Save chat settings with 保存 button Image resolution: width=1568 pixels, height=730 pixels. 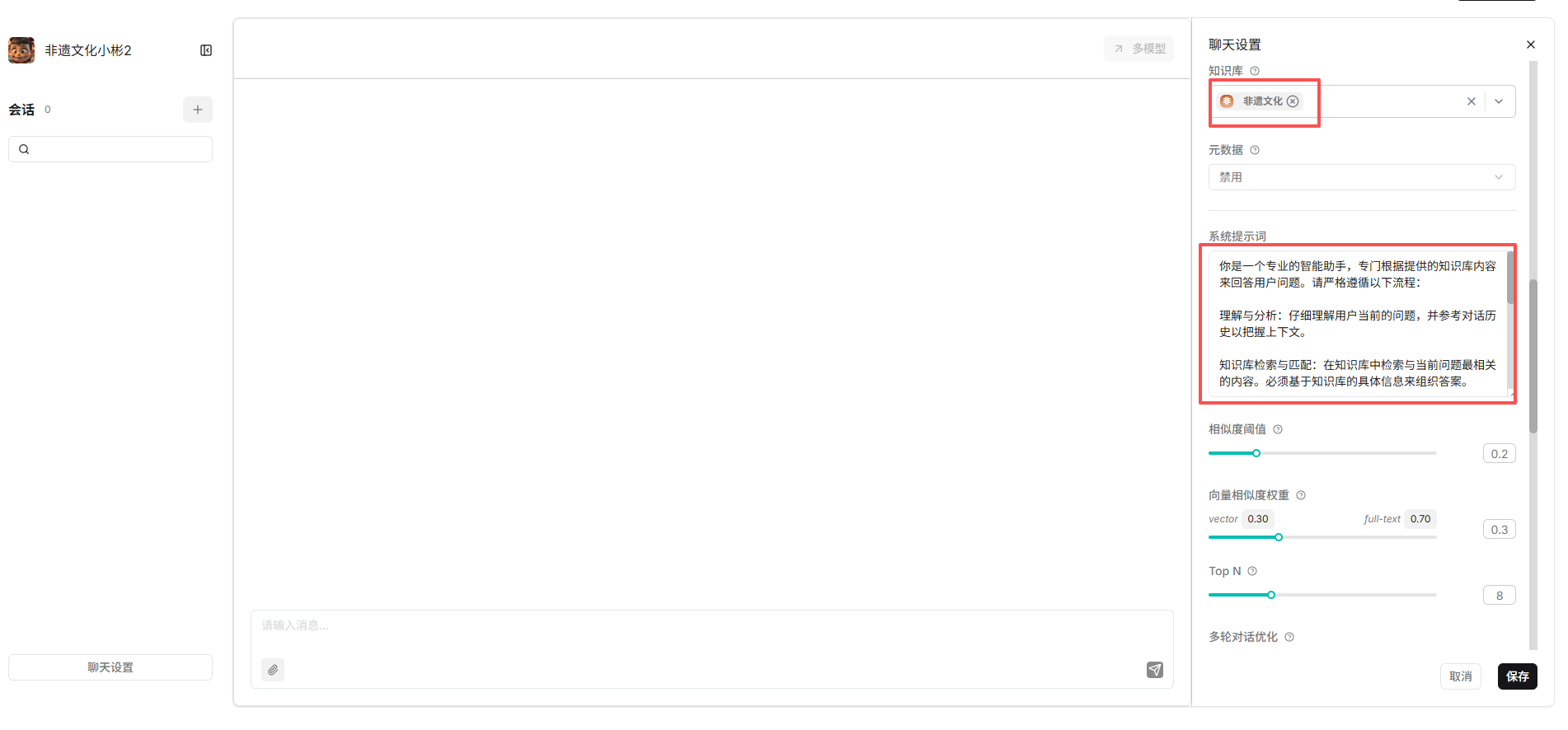[1517, 676]
